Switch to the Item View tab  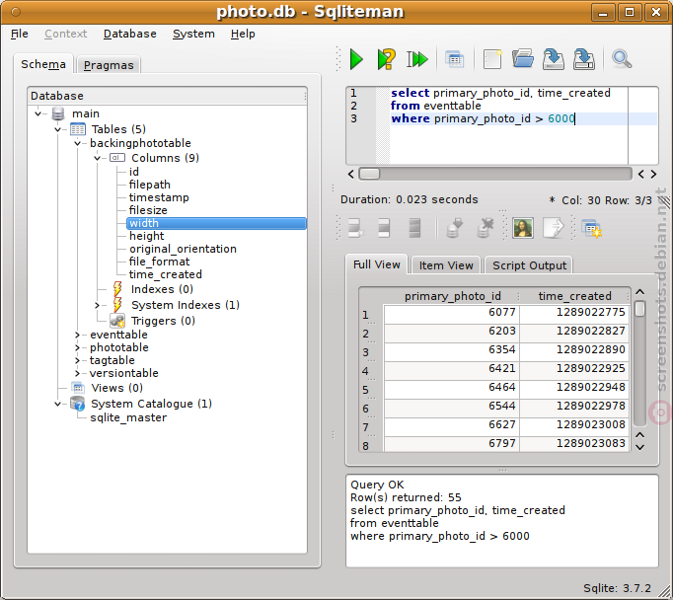click(446, 265)
